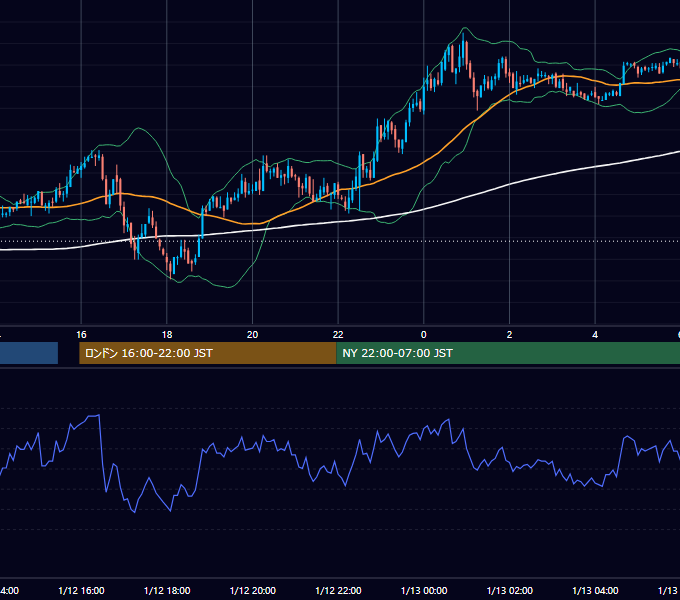Click the blue session bar left of ロンドン

(x=29, y=353)
